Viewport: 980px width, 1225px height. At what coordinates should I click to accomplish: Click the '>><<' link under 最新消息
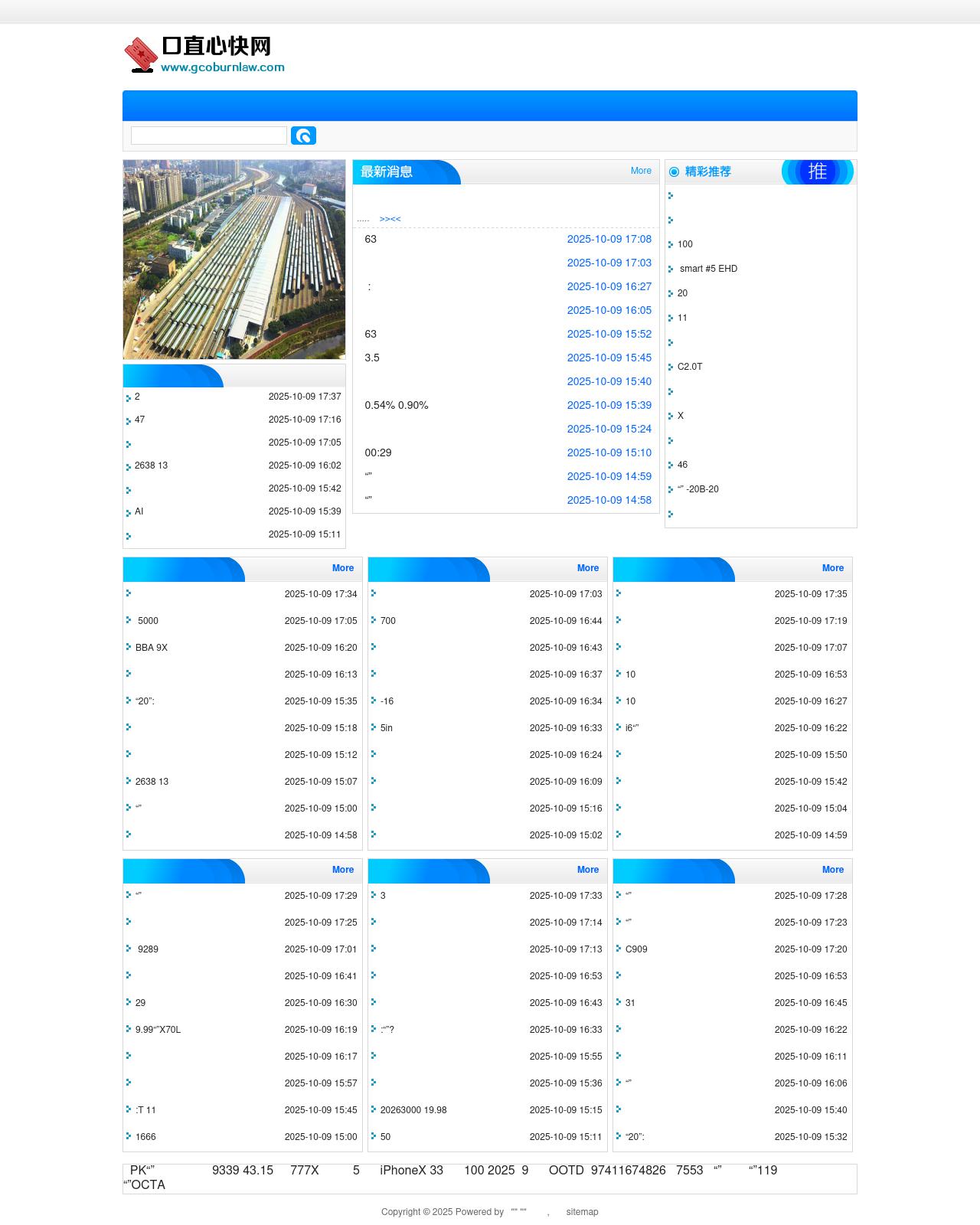click(390, 219)
